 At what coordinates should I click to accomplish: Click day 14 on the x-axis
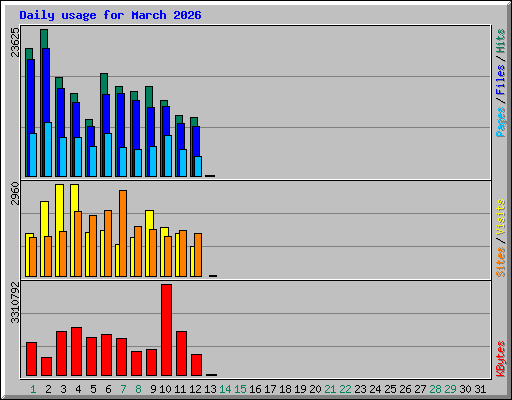tap(225, 389)
